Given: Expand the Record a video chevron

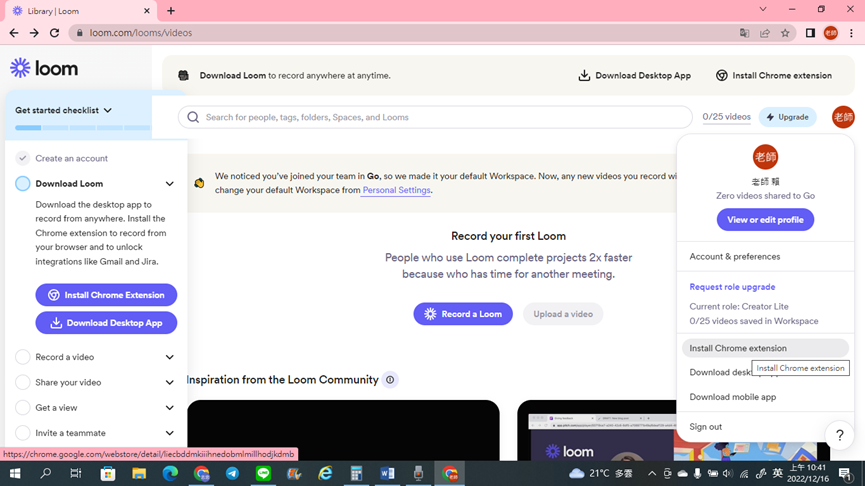Looking at the screenshot, I should [x=170, y=357].
